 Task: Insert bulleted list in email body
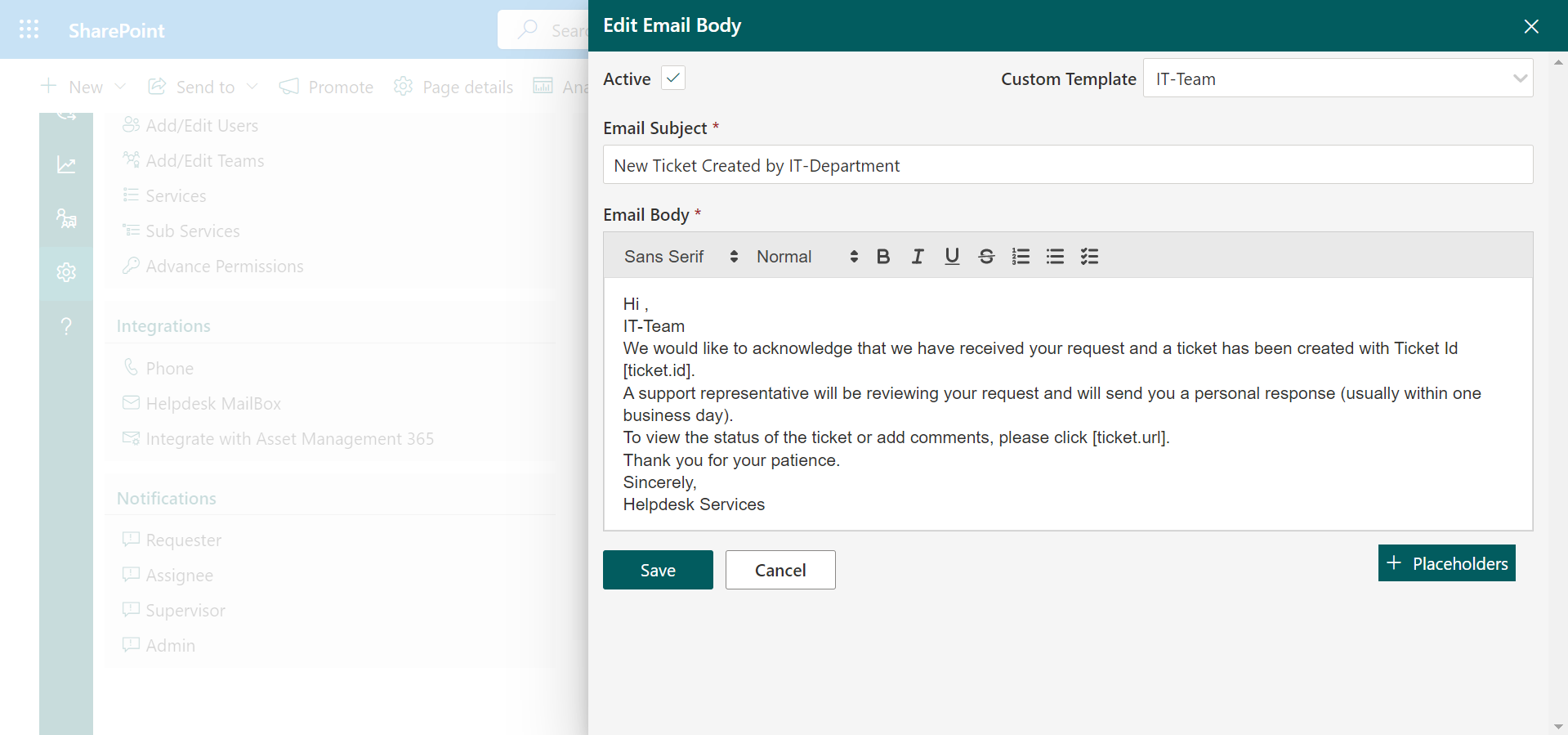coord(1055,257)
